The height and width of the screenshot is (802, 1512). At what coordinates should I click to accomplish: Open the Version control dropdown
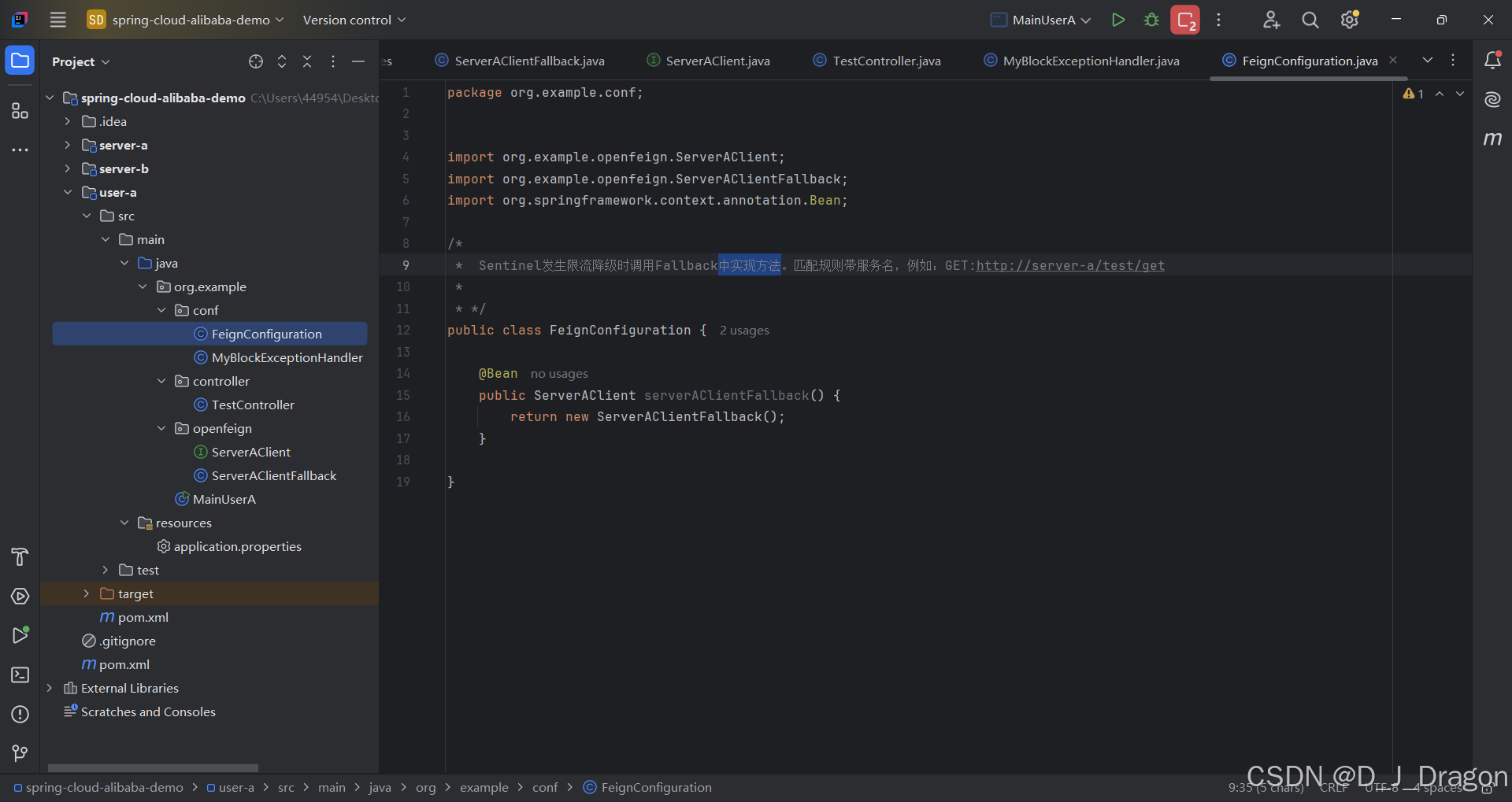click(354, 20)
